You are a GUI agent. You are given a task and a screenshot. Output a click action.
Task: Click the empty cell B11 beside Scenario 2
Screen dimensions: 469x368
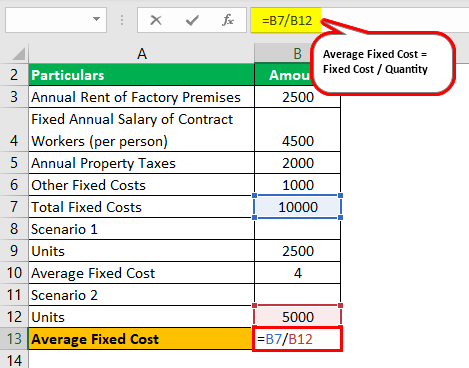pos(297,295)
